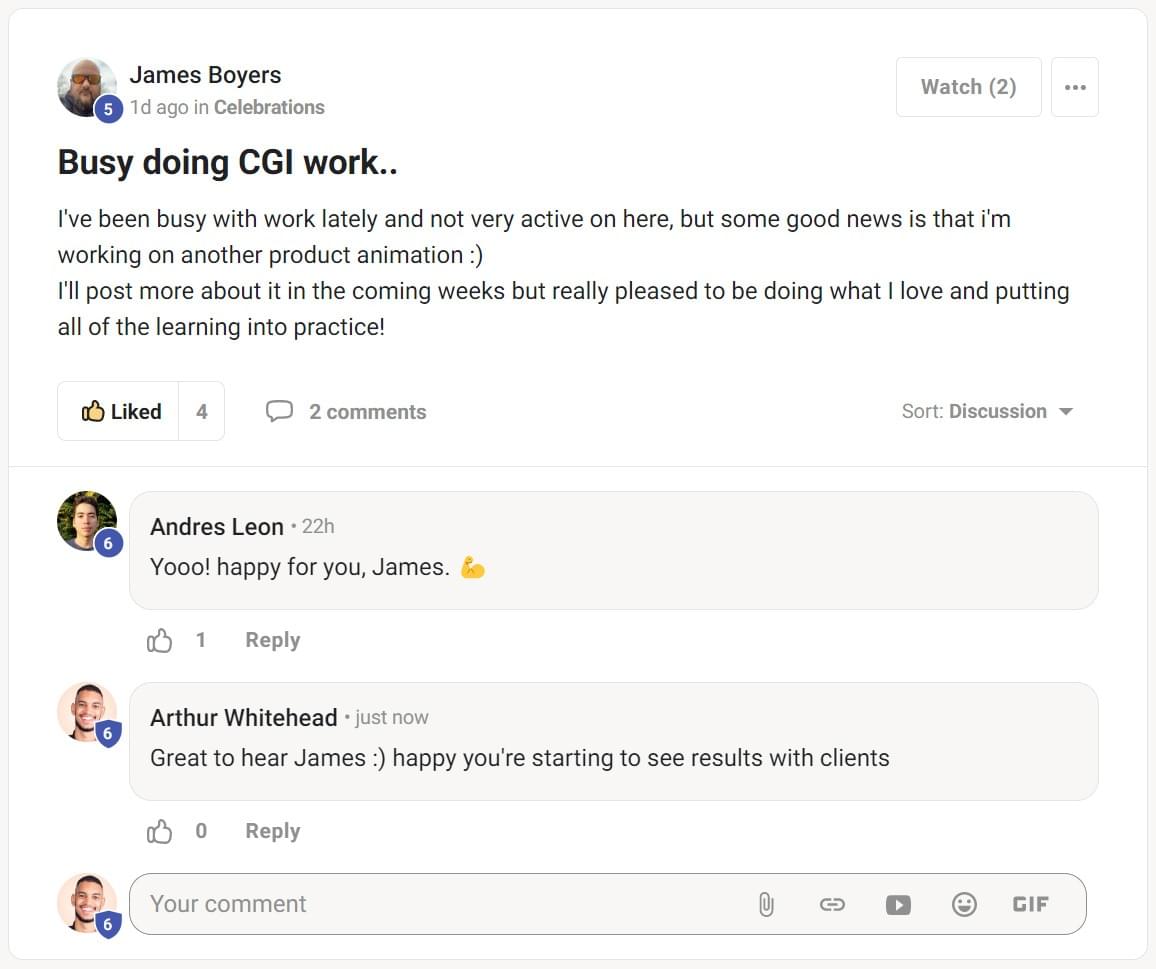Image resolution: width=1156 pixels, height=969 pixels.
Task: Open the three-dot post options menu
Action: pos(1075,87)
